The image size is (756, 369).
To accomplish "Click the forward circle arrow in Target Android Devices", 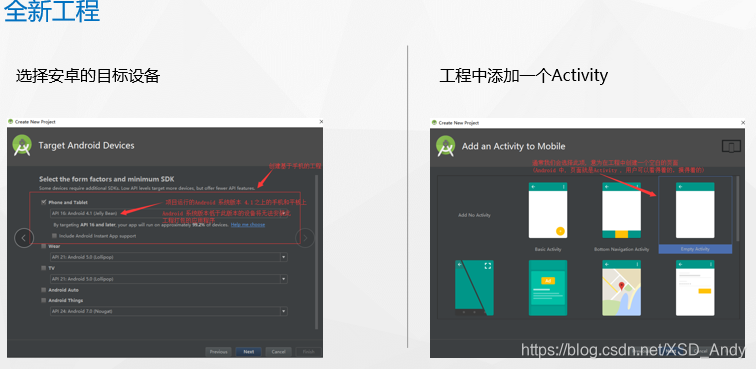I will point(305,237).
